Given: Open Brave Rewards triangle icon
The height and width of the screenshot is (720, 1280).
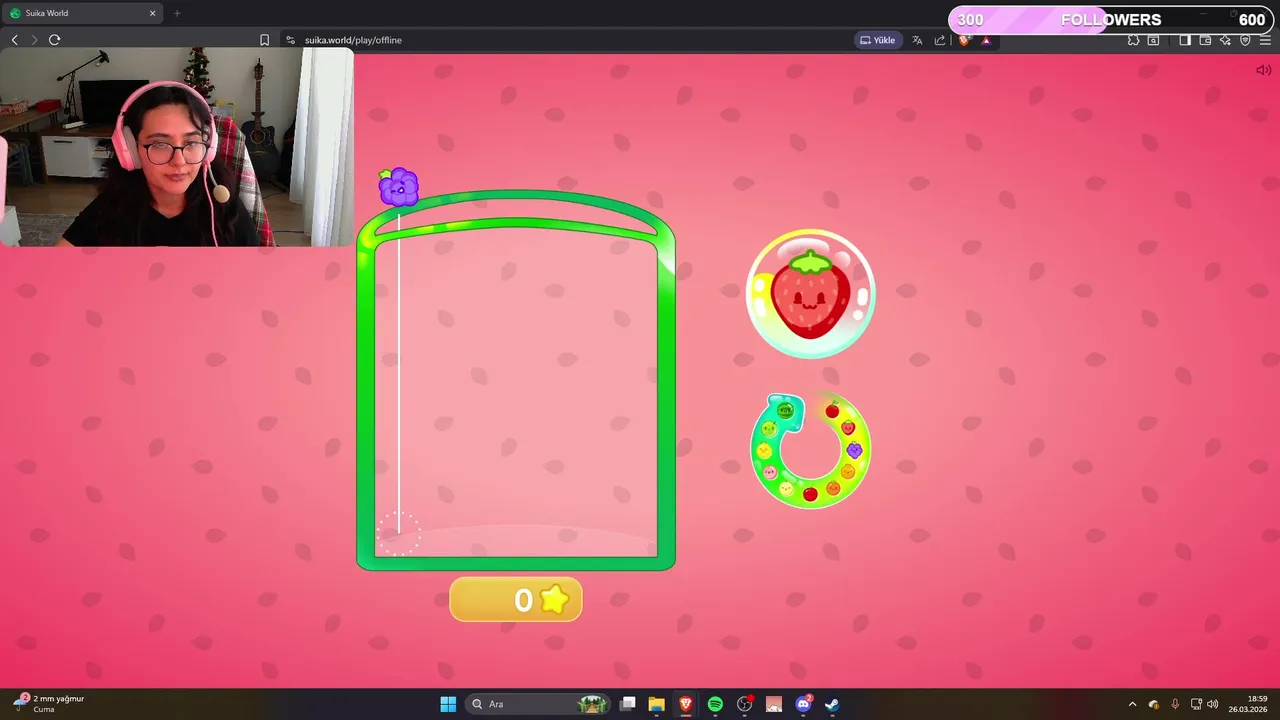Looking at the screenshot, I should (986, 40).
